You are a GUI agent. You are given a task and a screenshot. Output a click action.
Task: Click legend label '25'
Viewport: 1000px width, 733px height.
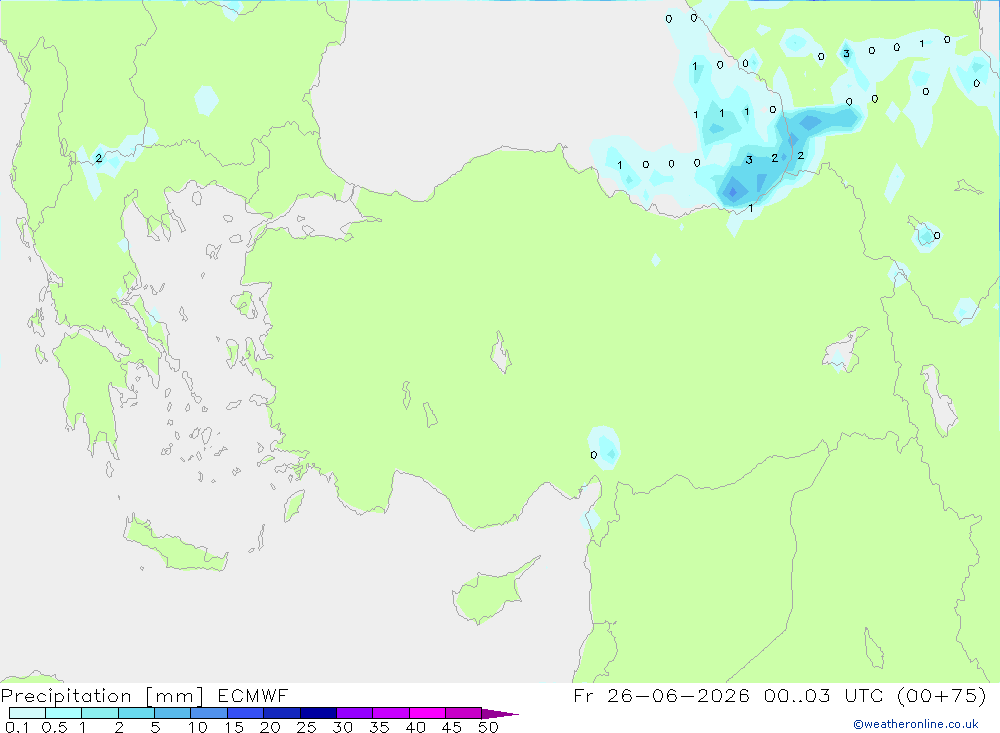(x=306, y=727)
